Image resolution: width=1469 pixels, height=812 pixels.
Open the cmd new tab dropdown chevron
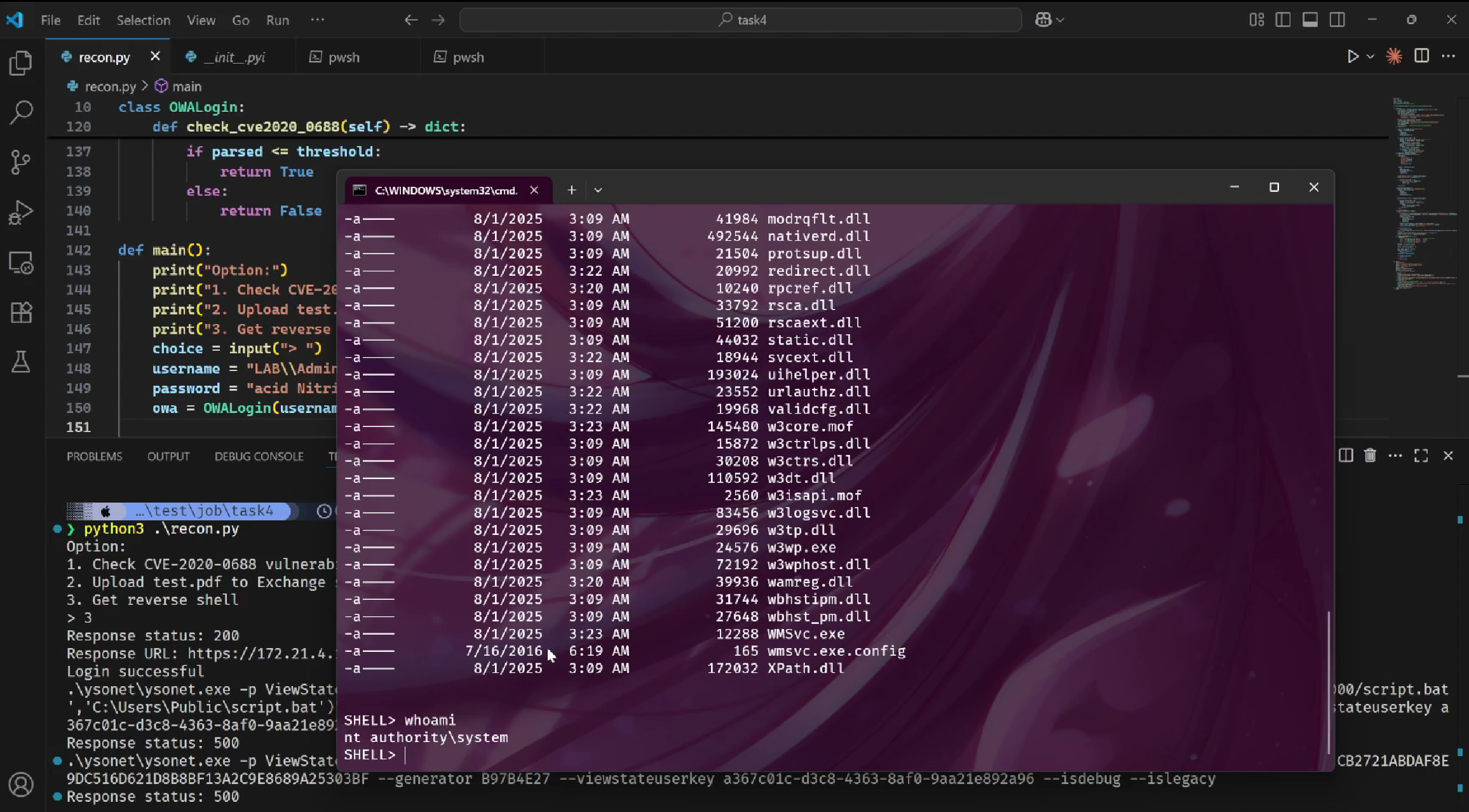(598, 190)
